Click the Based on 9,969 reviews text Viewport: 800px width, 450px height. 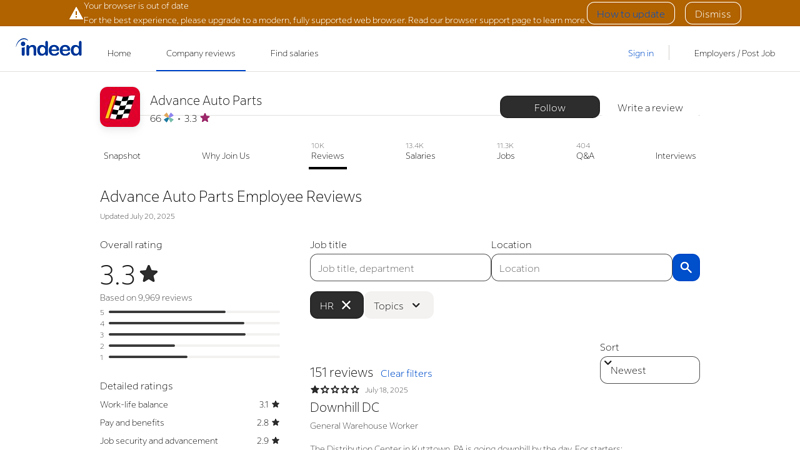click(x=146, y=297)
